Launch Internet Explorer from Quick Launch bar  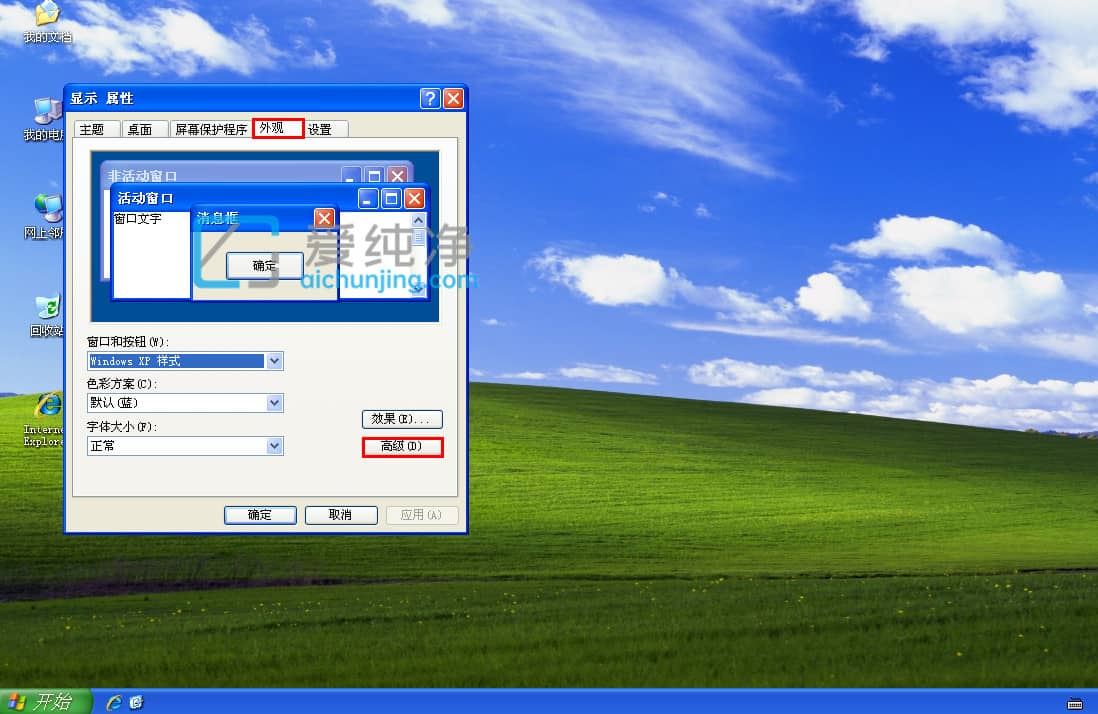[x=113, y=702]
